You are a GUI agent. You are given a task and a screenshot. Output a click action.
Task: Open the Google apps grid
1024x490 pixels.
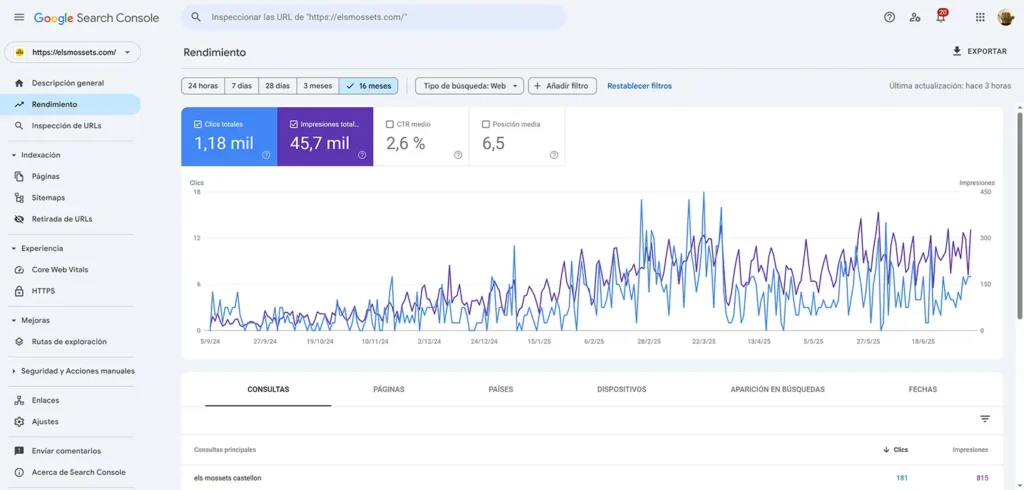click(979, 17)
